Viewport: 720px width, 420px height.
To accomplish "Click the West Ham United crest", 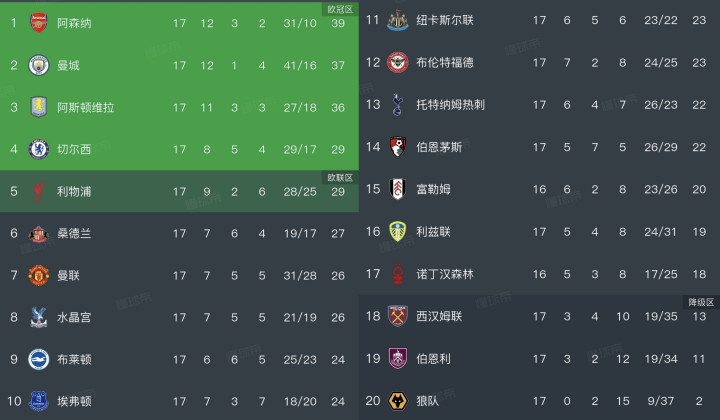I will [x=400, y=316].
